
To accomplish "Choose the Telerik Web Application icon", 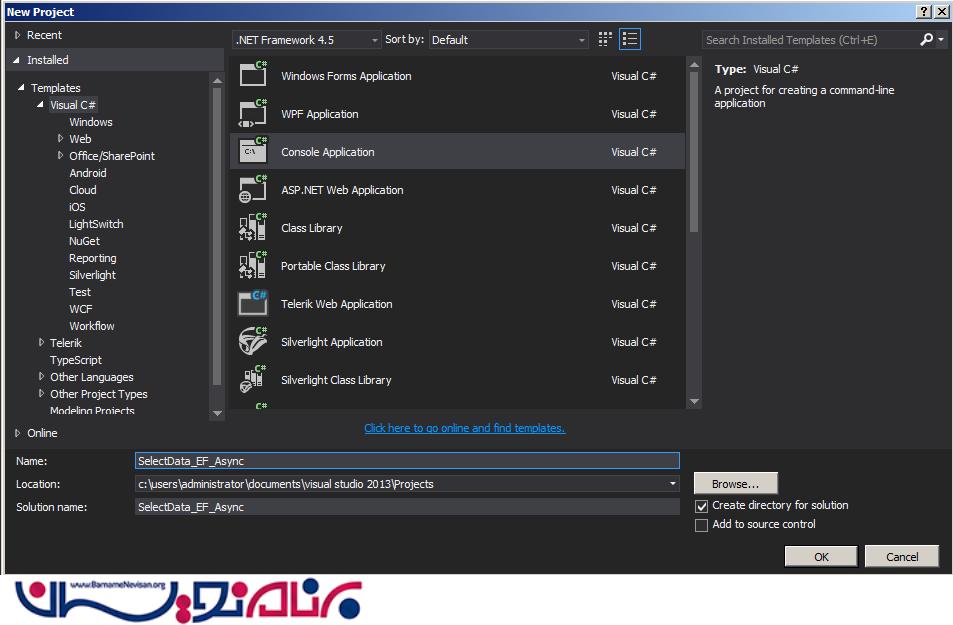I will tap(252, 304).
